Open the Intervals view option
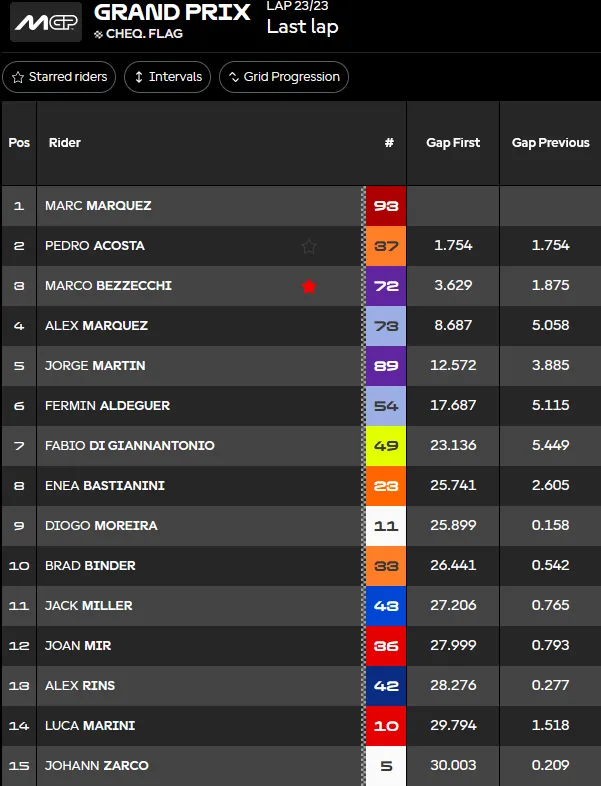The height and width of the screenshot is (786, 601). click(x=167, y=77)
